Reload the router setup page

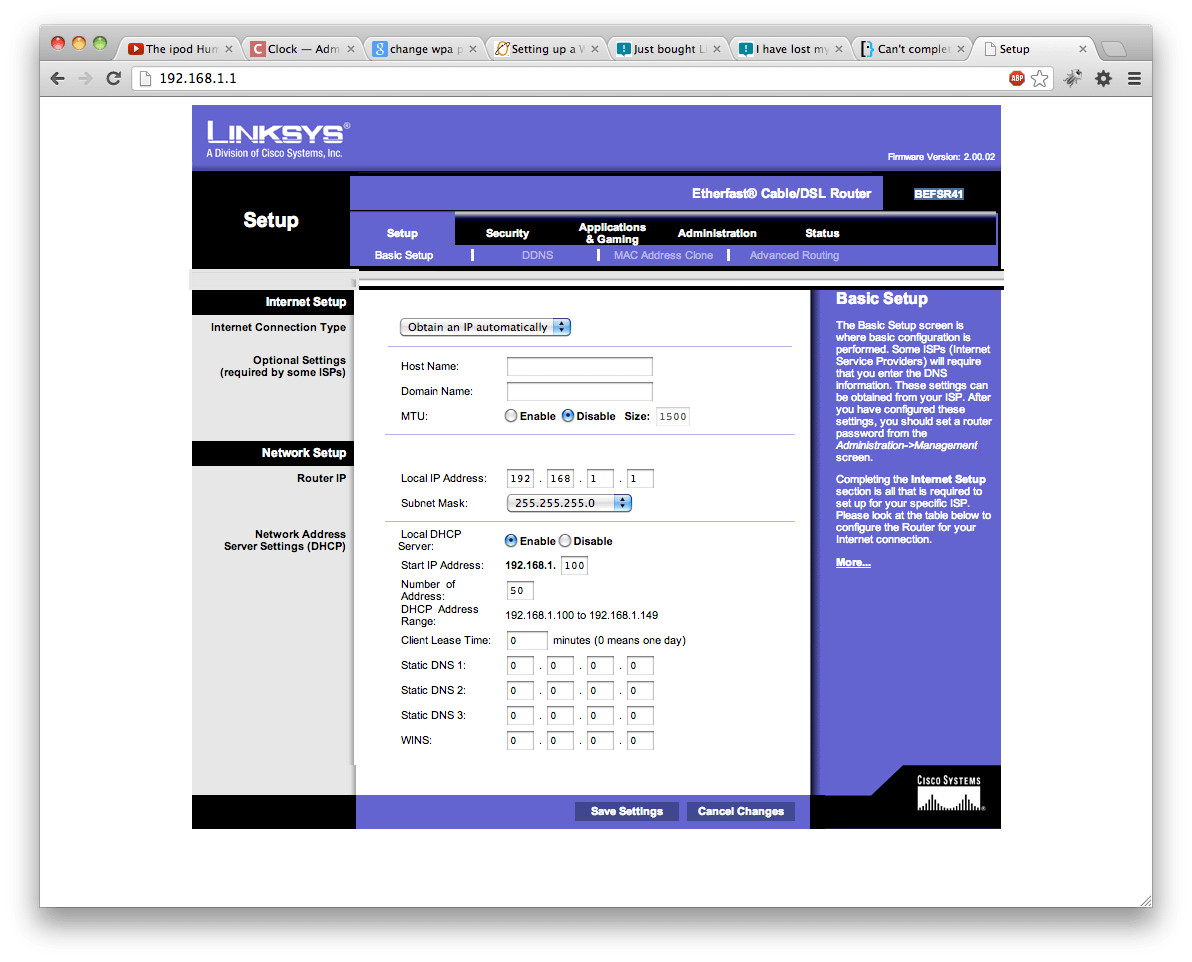113,78
